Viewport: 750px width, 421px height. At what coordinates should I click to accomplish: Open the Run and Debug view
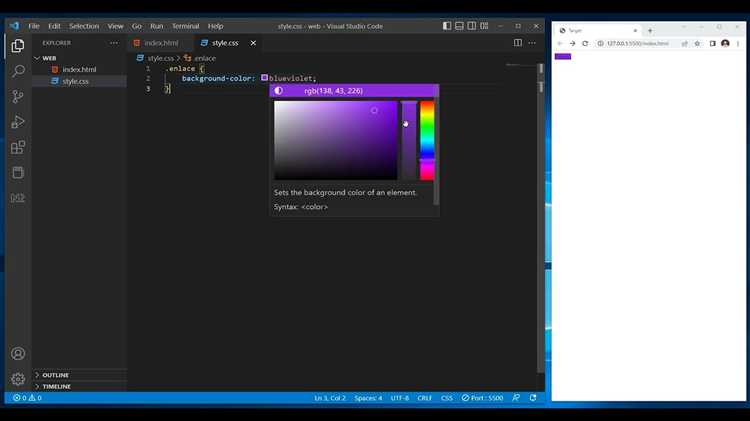coord(17,122)
